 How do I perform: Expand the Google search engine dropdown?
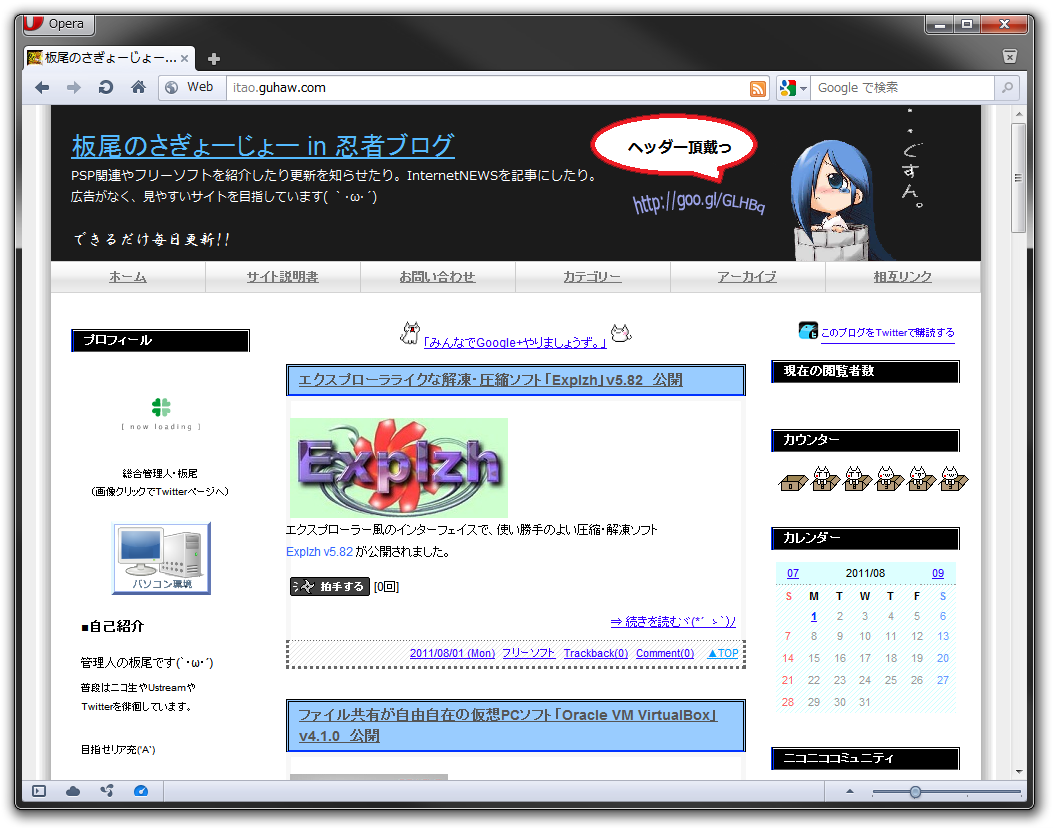793,88
